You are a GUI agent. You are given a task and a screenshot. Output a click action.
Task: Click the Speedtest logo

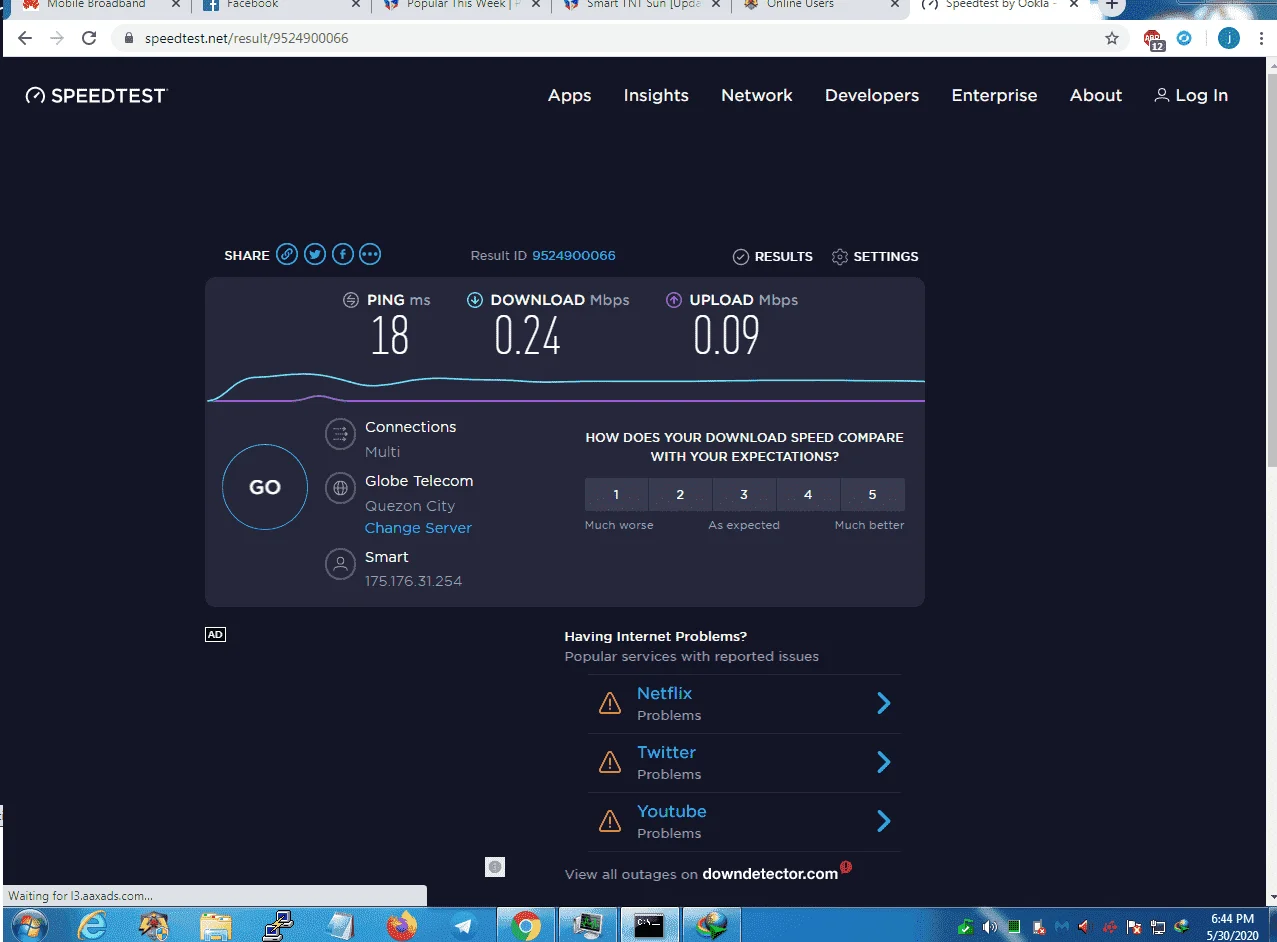[96, 95]
